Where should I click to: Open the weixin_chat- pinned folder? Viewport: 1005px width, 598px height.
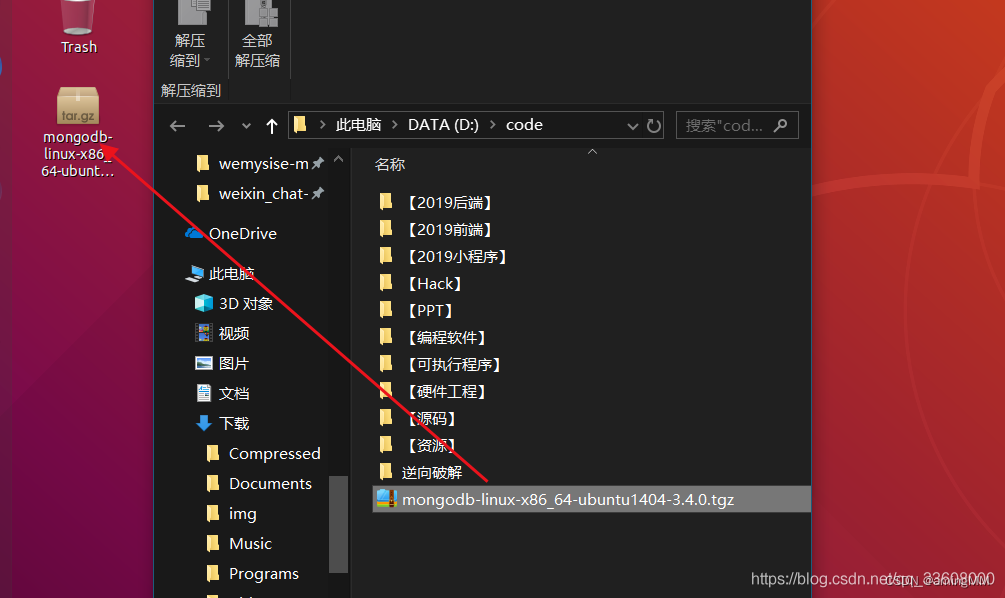click(259, 194)
